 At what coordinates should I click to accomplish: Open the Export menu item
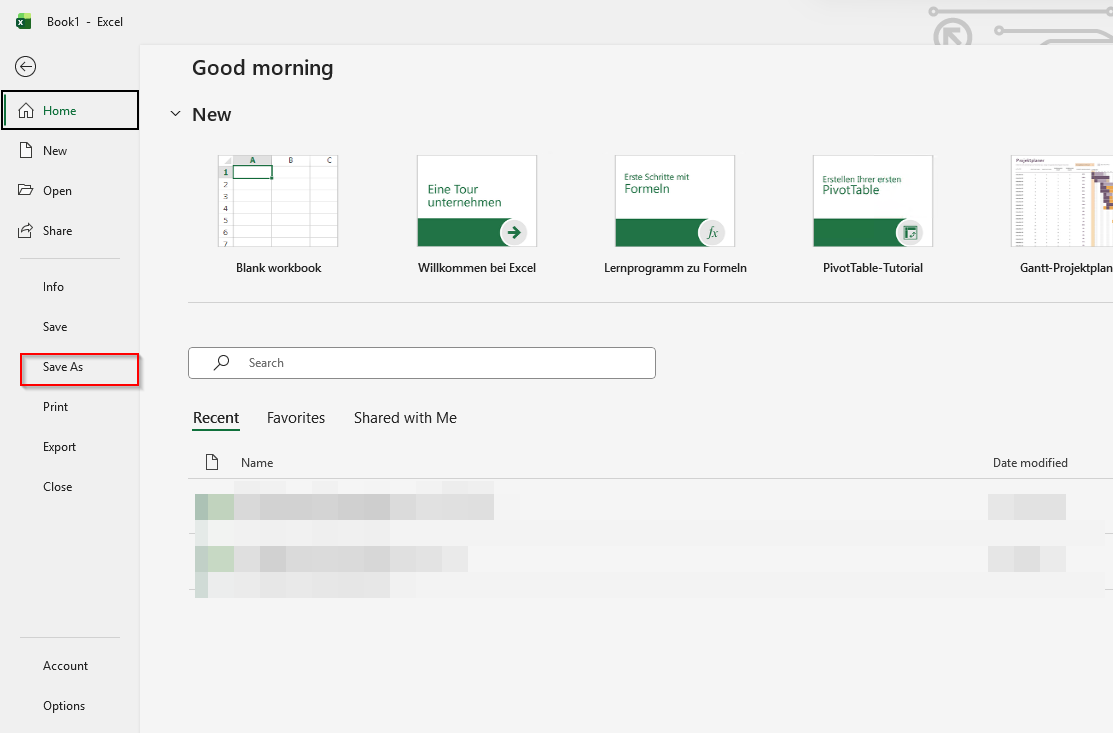pos(59,447)
